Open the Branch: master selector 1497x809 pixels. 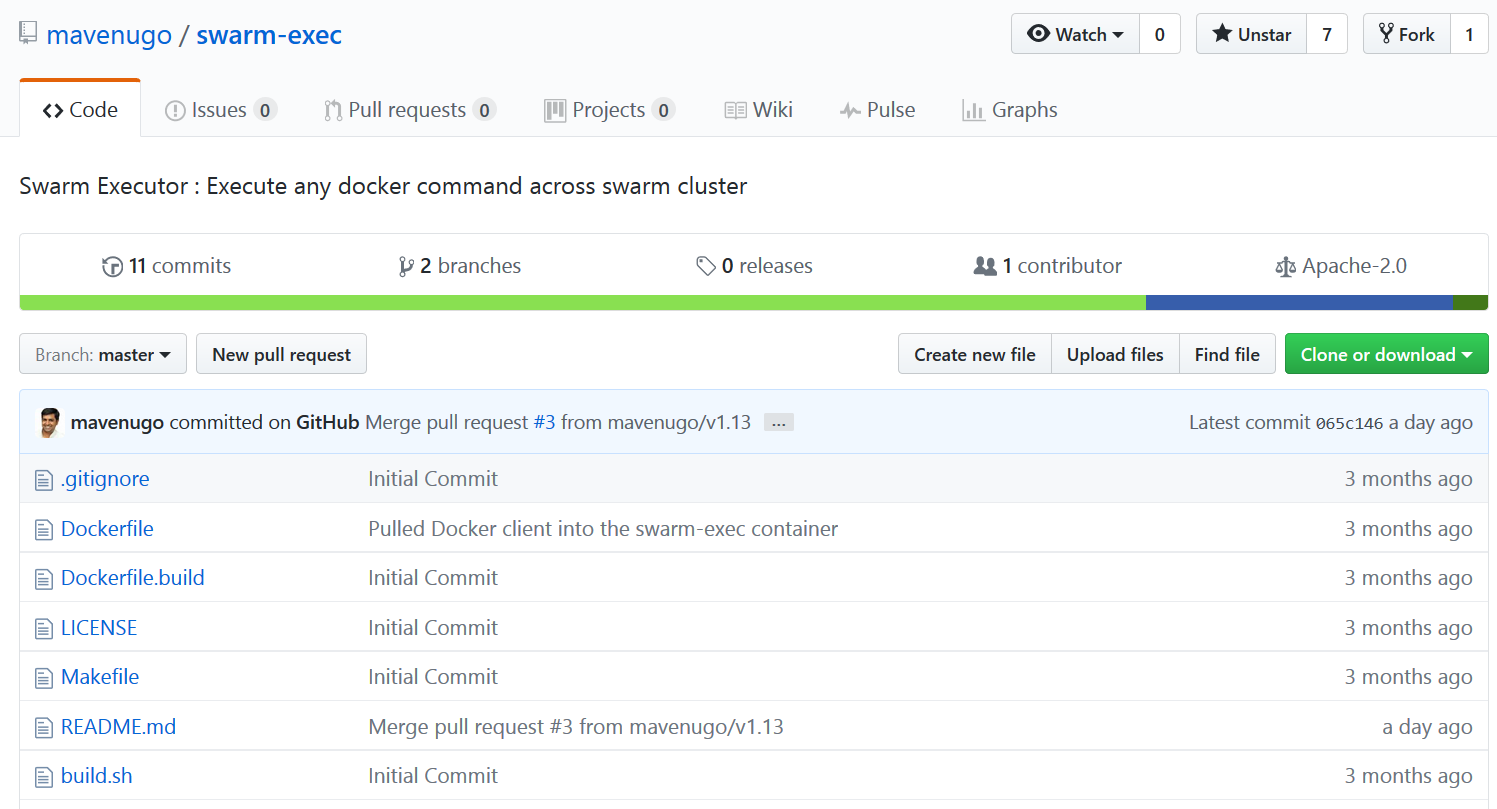[x=103, y=354]
